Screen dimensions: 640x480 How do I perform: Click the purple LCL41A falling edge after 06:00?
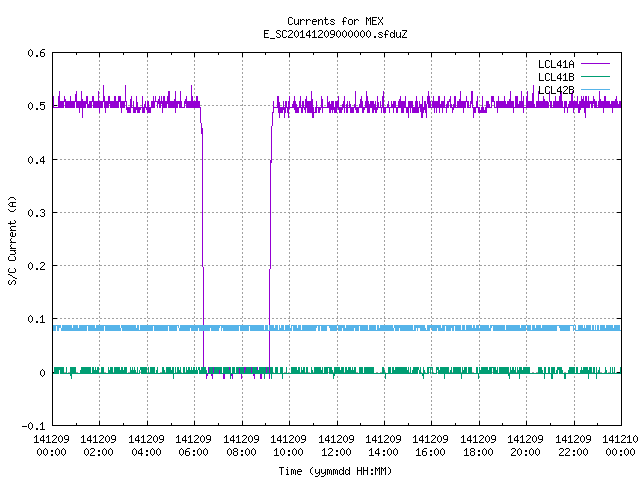pos(202,237)
